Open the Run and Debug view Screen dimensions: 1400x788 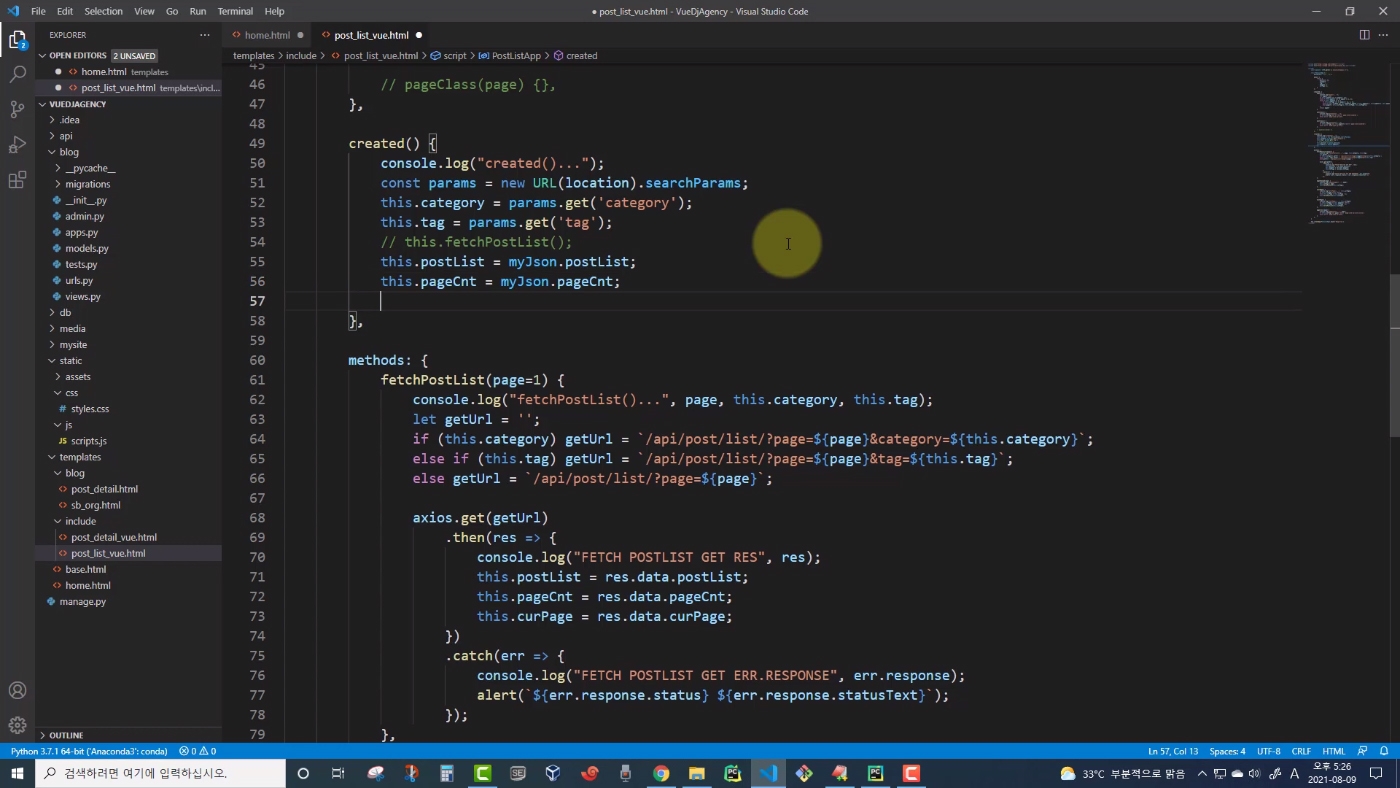[17, 145]
